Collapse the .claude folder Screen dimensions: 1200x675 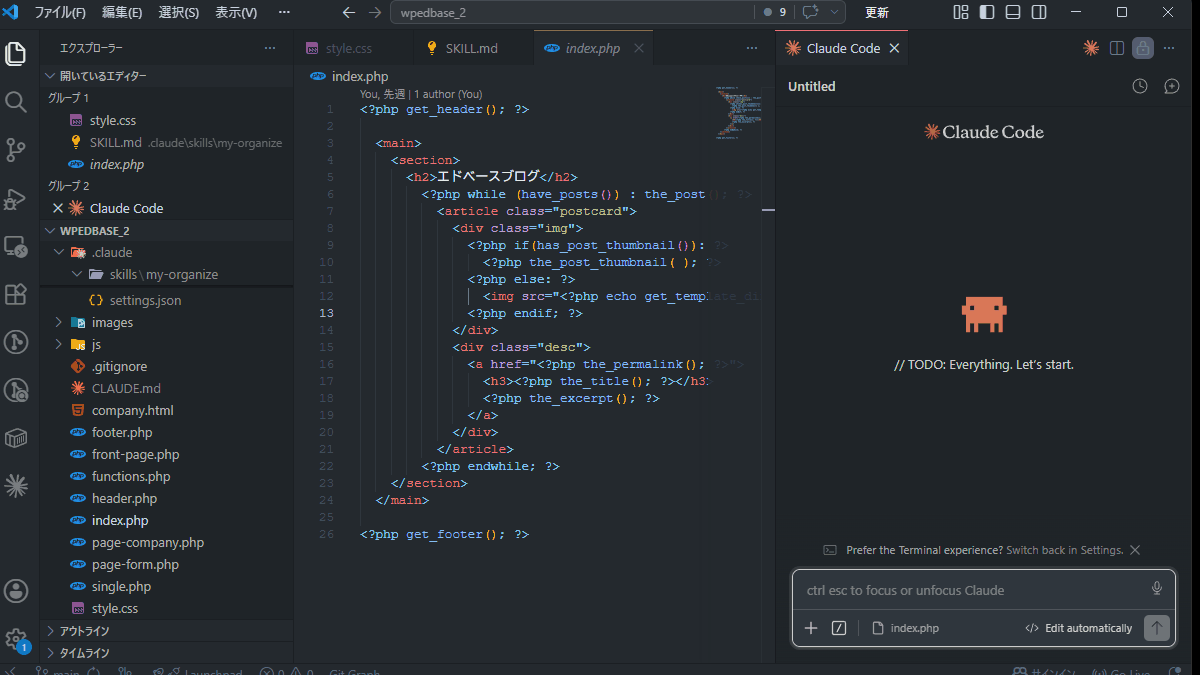59,252
